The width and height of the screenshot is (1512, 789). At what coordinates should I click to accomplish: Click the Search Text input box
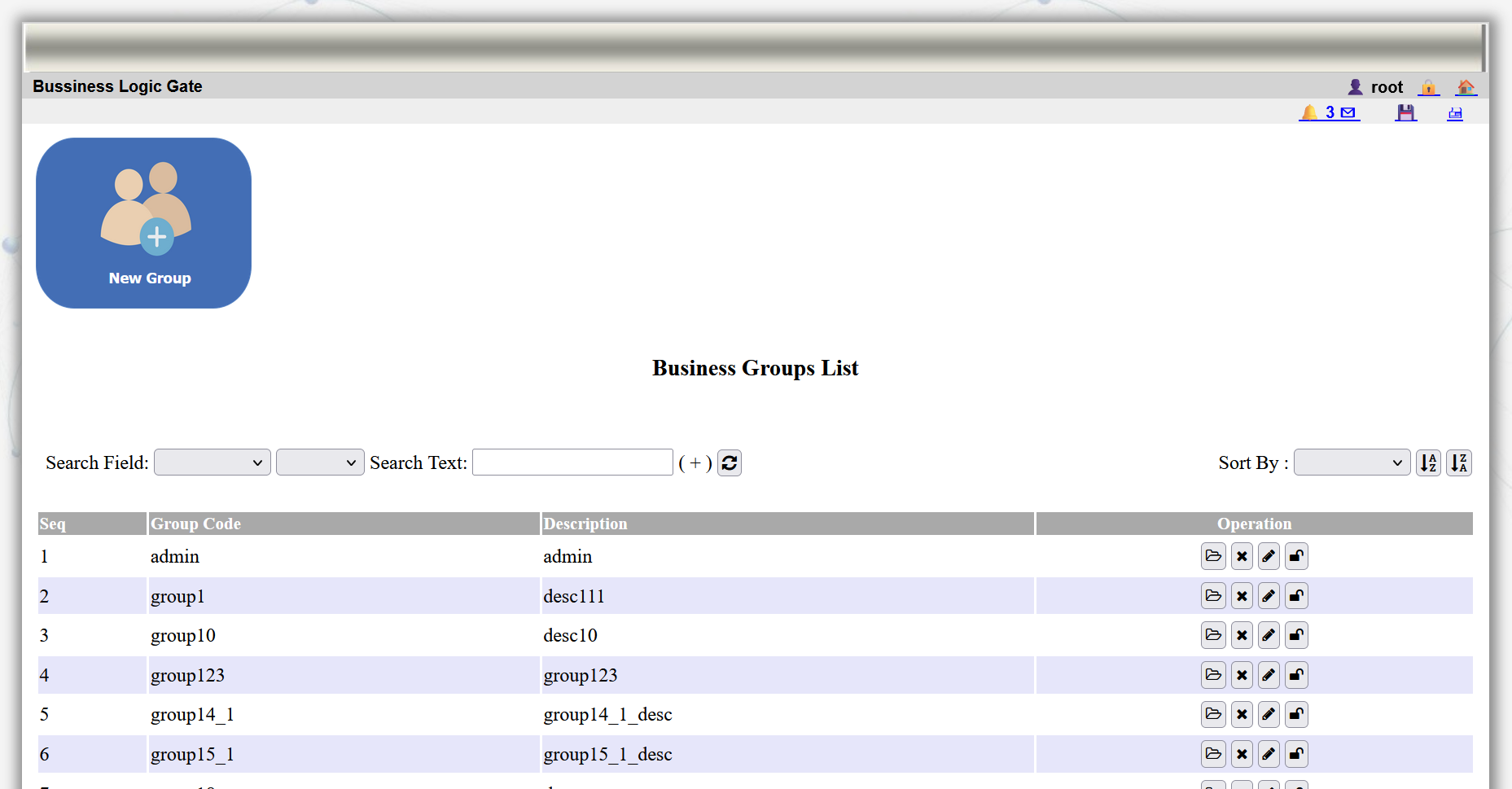coord(572,462)
